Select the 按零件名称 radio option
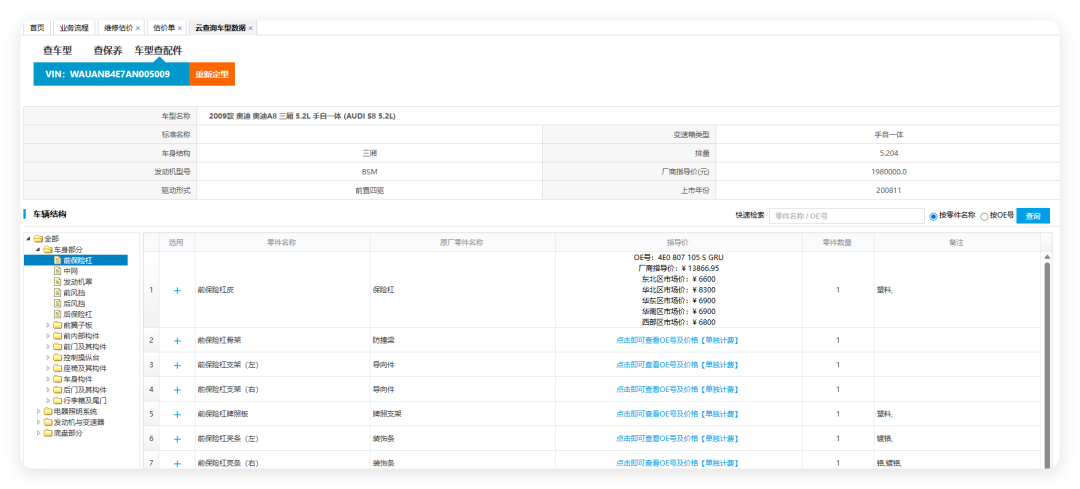 point(933,216)
